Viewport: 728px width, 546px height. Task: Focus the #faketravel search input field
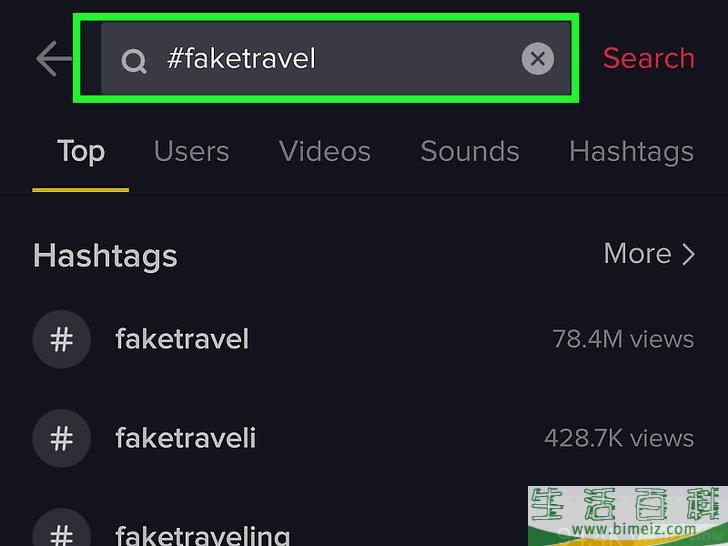point(336,58)
